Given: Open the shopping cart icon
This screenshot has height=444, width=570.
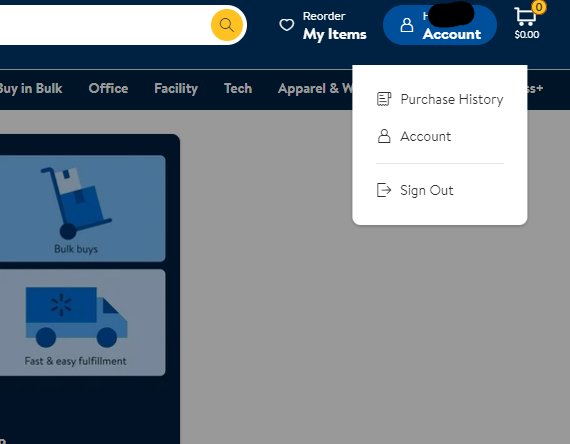Looking at the screenshot, I should coord(526,16).
